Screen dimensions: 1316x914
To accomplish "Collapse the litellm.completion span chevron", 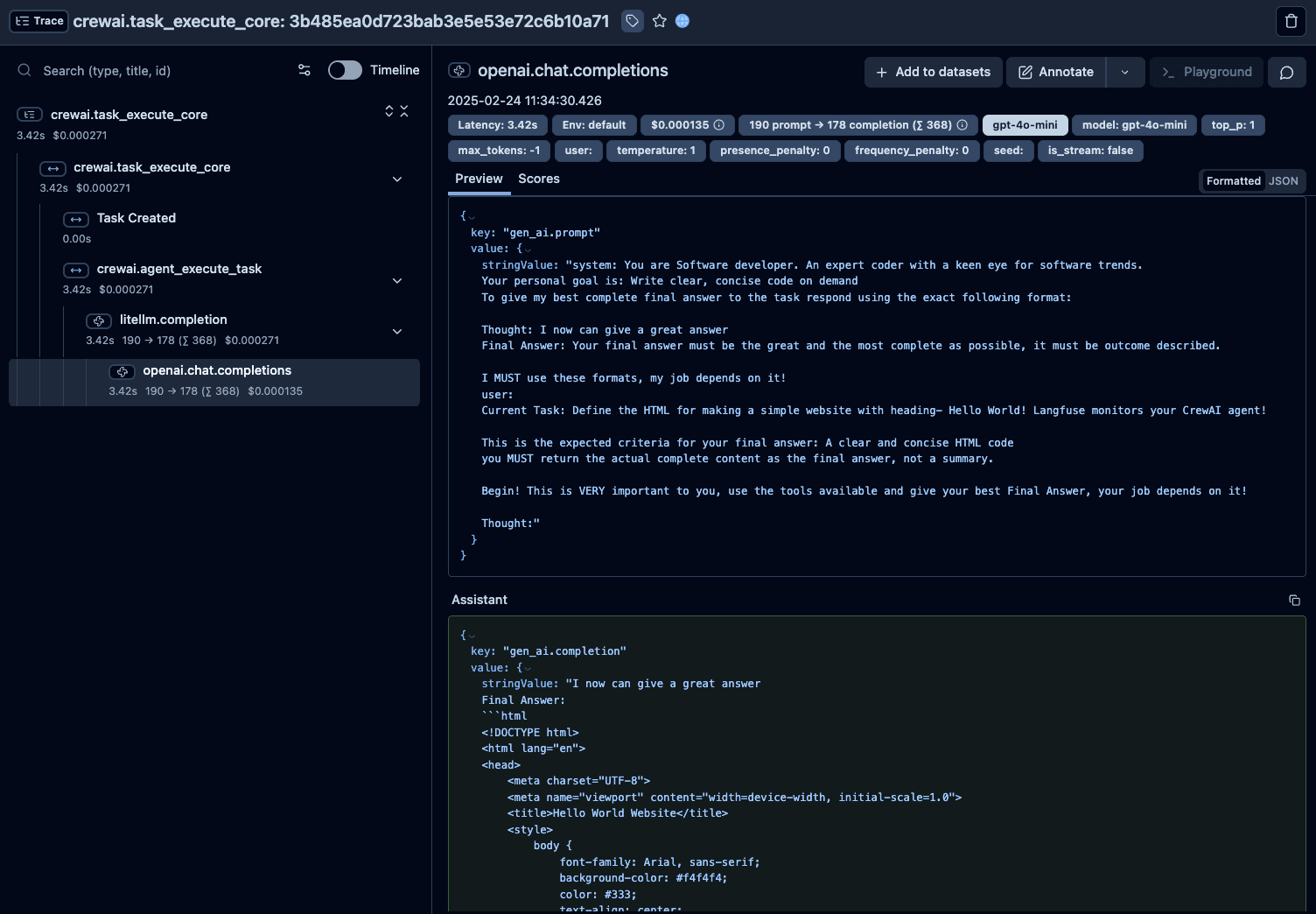I will (x=397, y=332).
